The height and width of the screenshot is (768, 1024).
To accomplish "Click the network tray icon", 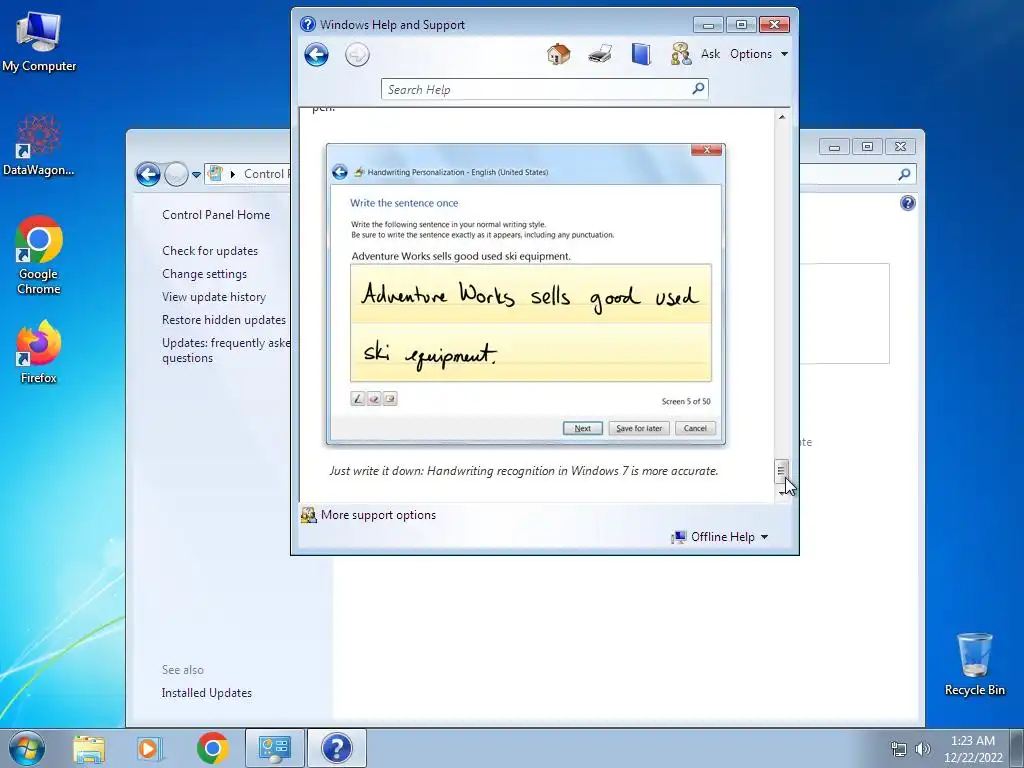I will pyautogui.click(x=899, y=749).
